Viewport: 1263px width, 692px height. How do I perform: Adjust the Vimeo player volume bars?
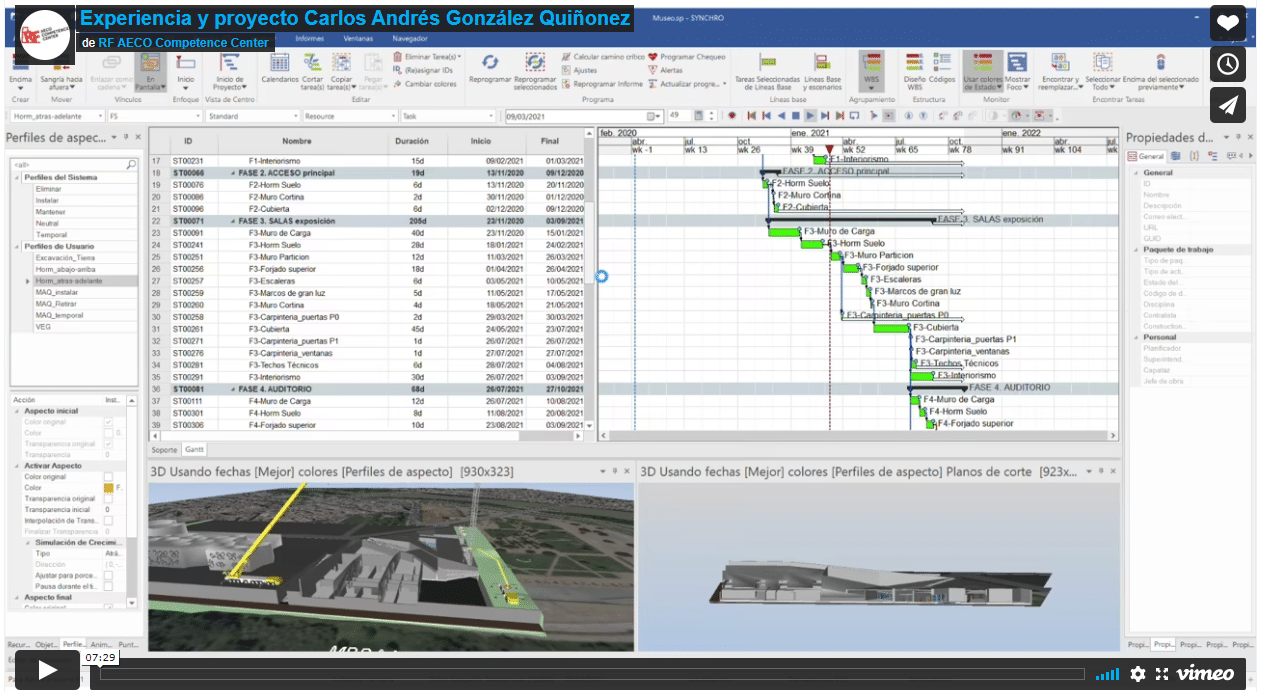click(1106, 674)
